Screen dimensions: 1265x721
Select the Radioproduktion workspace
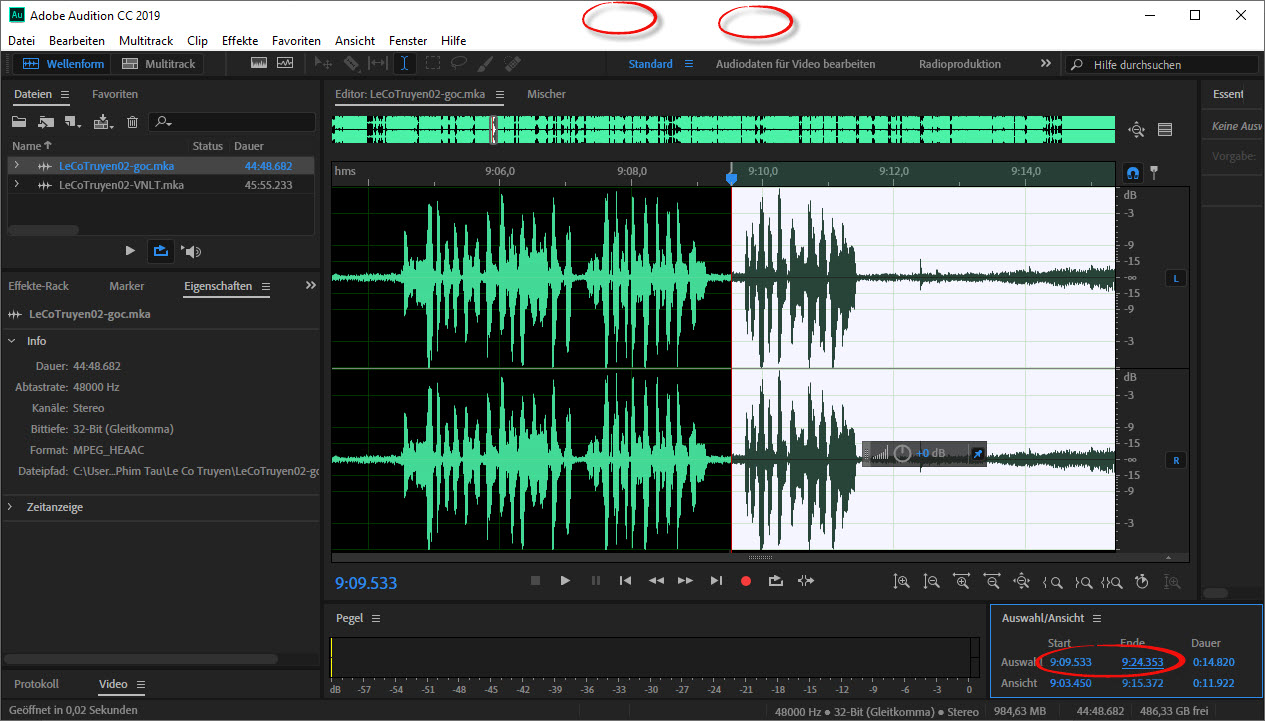(960, 64)
